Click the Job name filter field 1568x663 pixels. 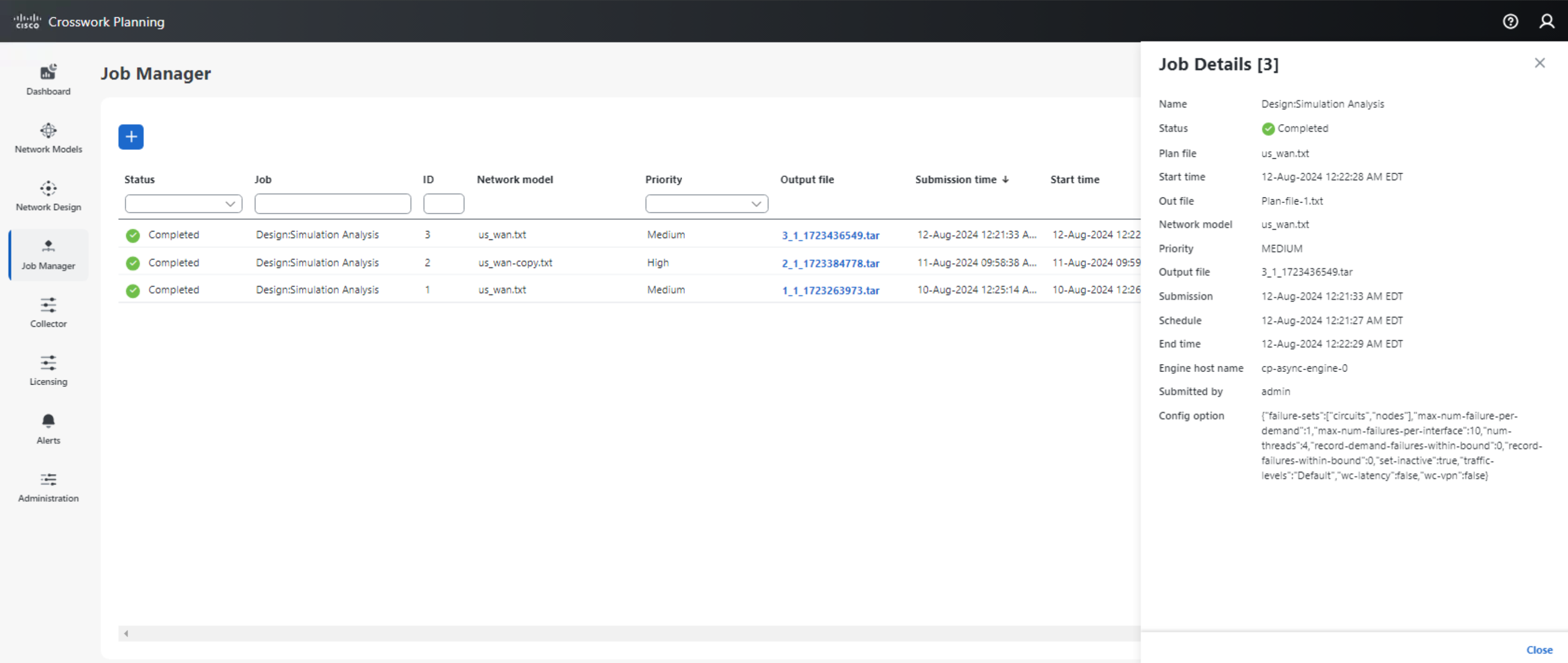[x=332, y=203]
